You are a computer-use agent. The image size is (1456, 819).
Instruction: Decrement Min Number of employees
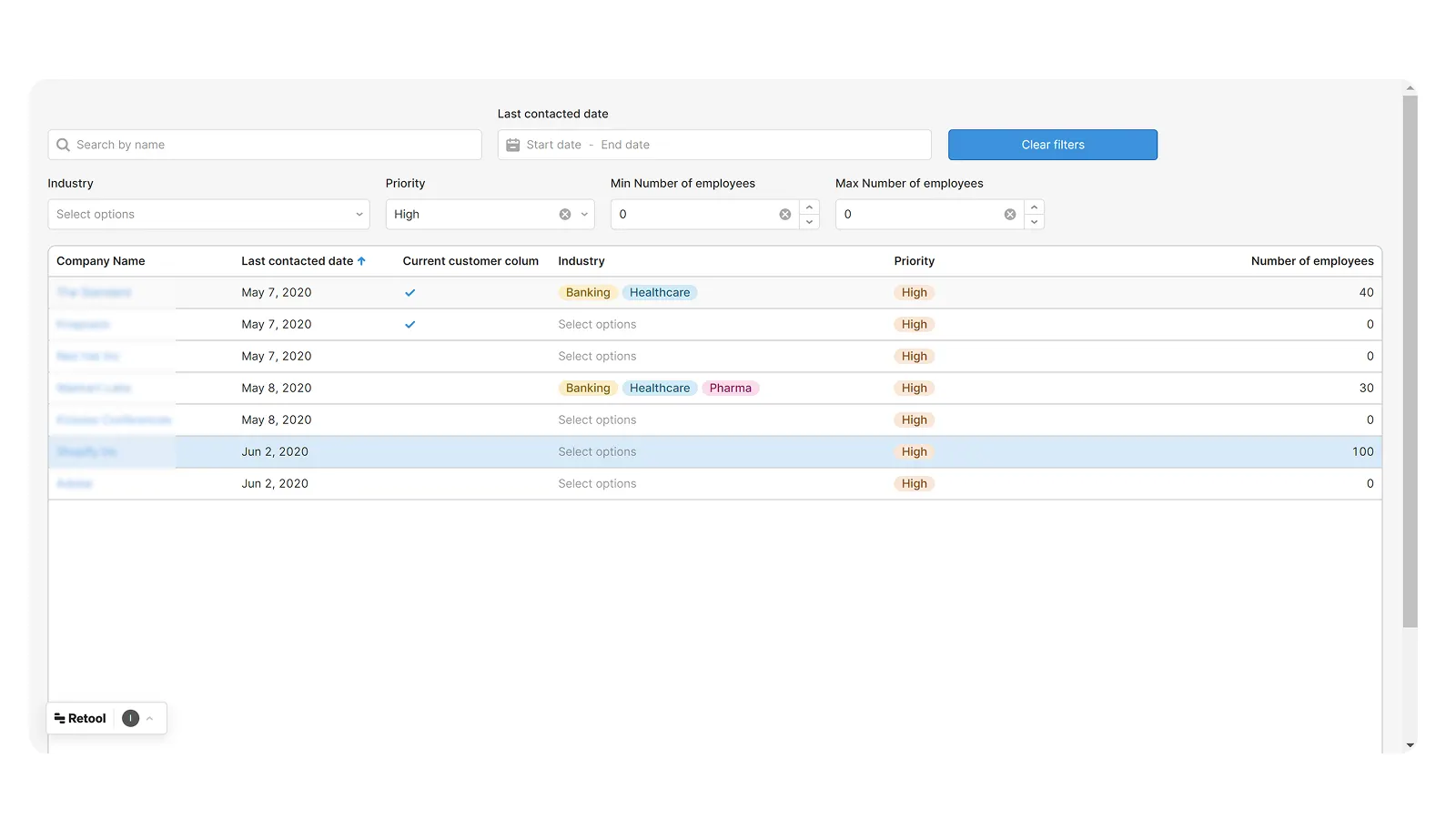click(809, 222)
